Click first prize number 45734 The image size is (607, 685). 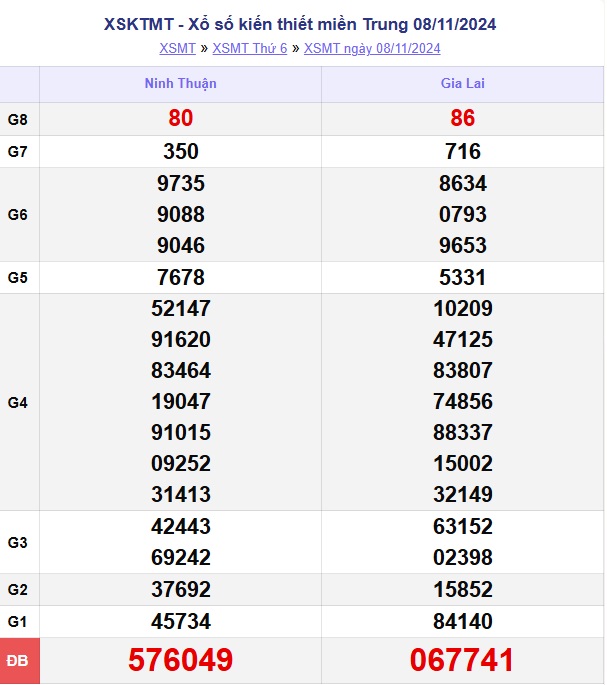(x=181, y=622)
